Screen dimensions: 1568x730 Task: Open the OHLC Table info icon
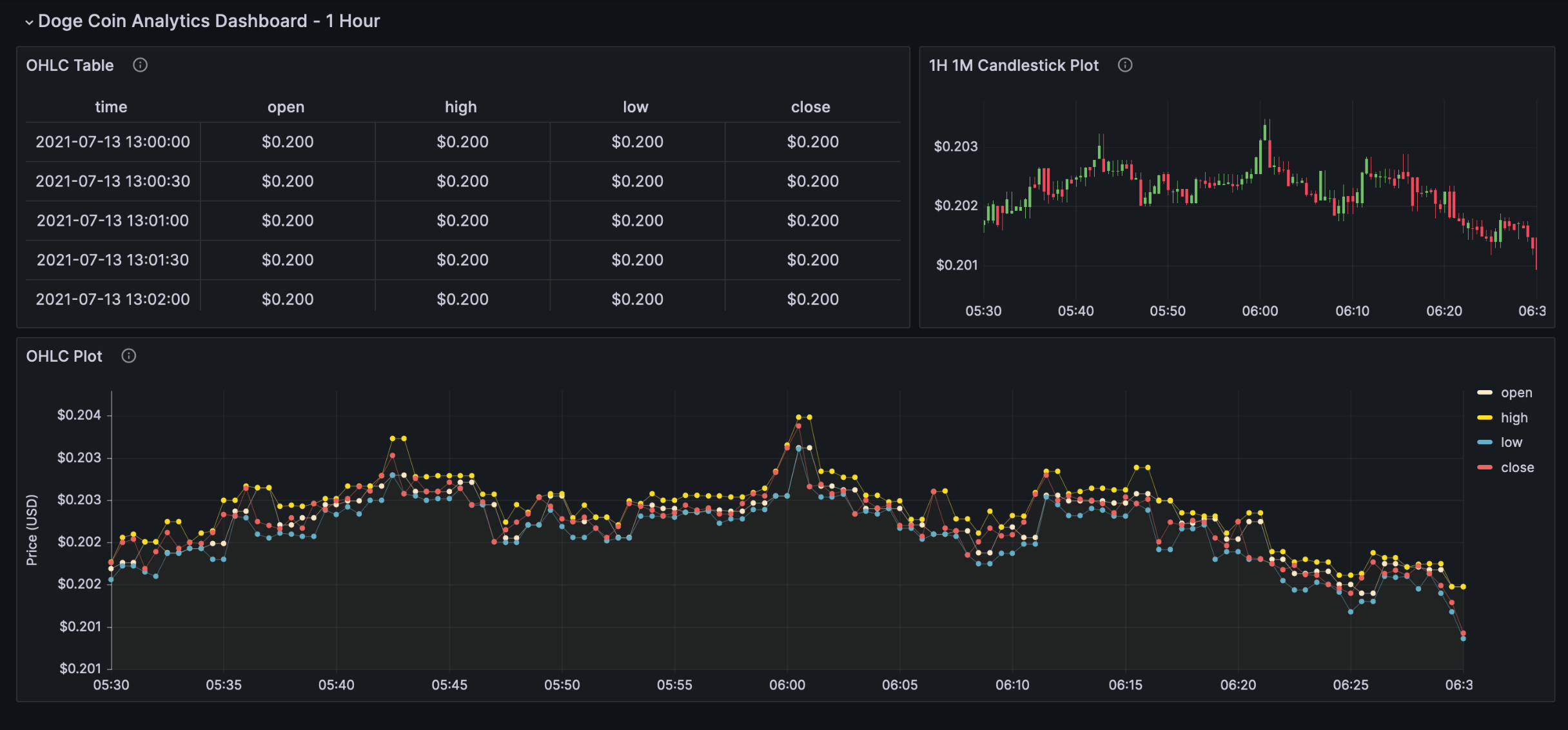coord(140,65)
